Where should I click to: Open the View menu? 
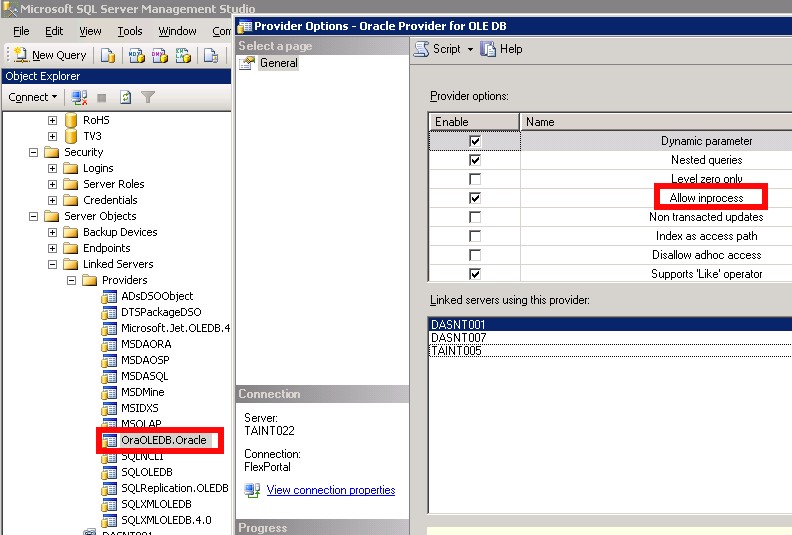click(x=90, y=31)
